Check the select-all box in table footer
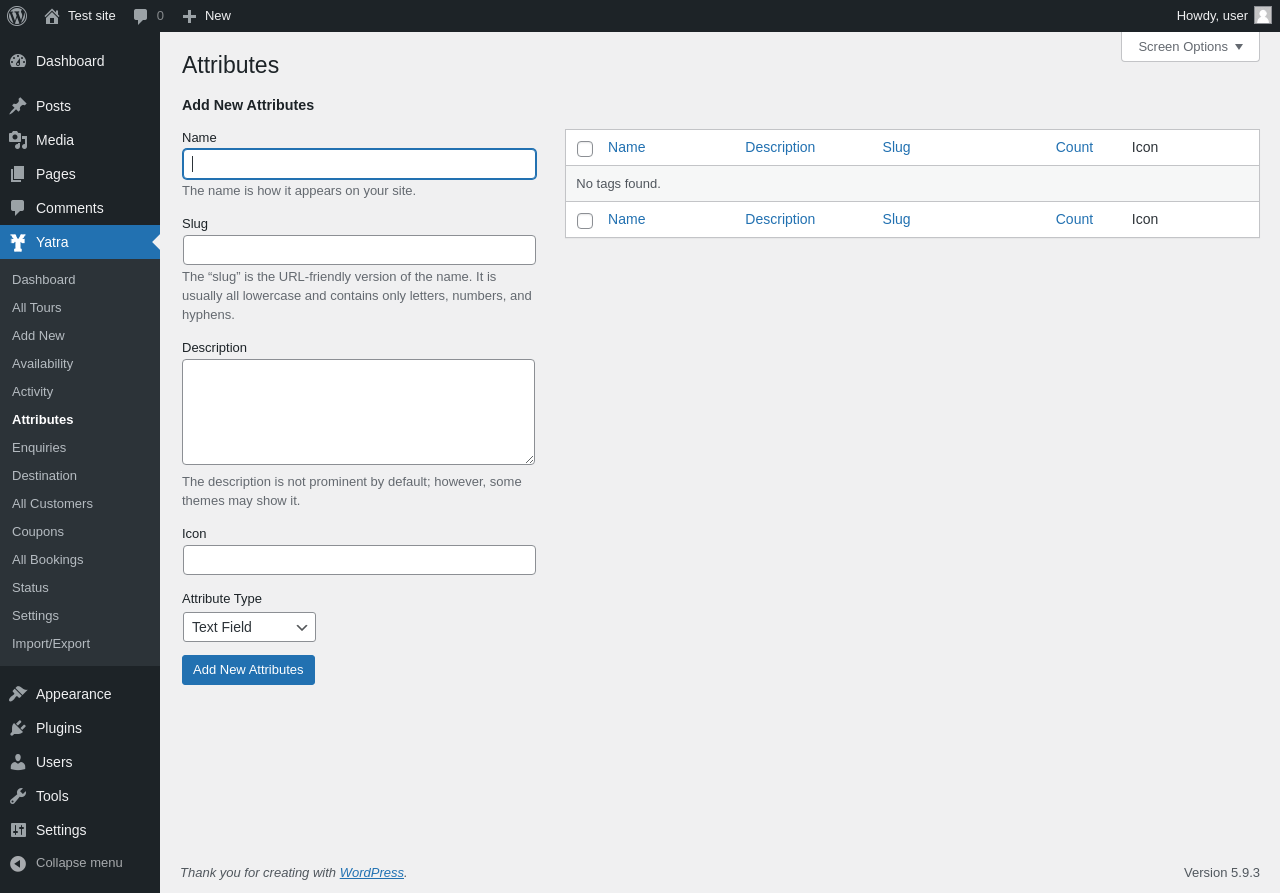 [x=585, y=221]
